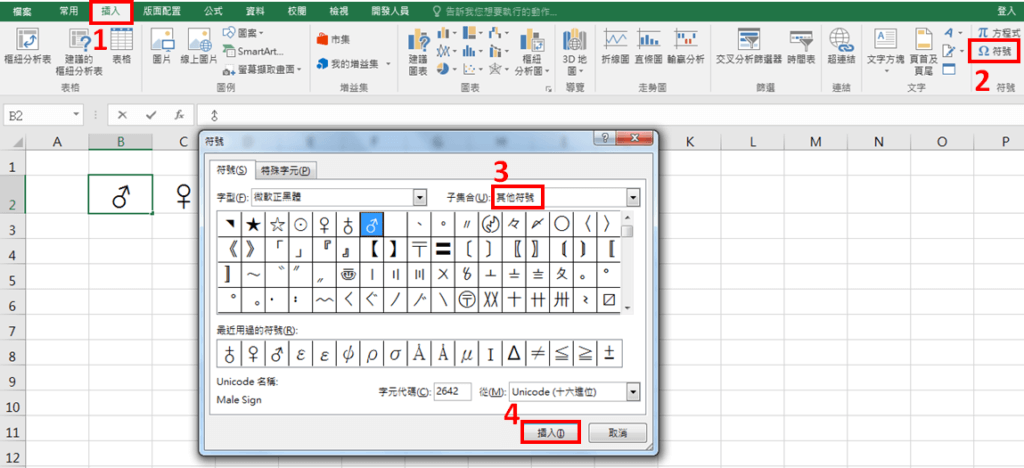Open the Unicode encoding (從) dropdown
The height and width of the screenshot is (468, 1024).
tap(632, 392)
